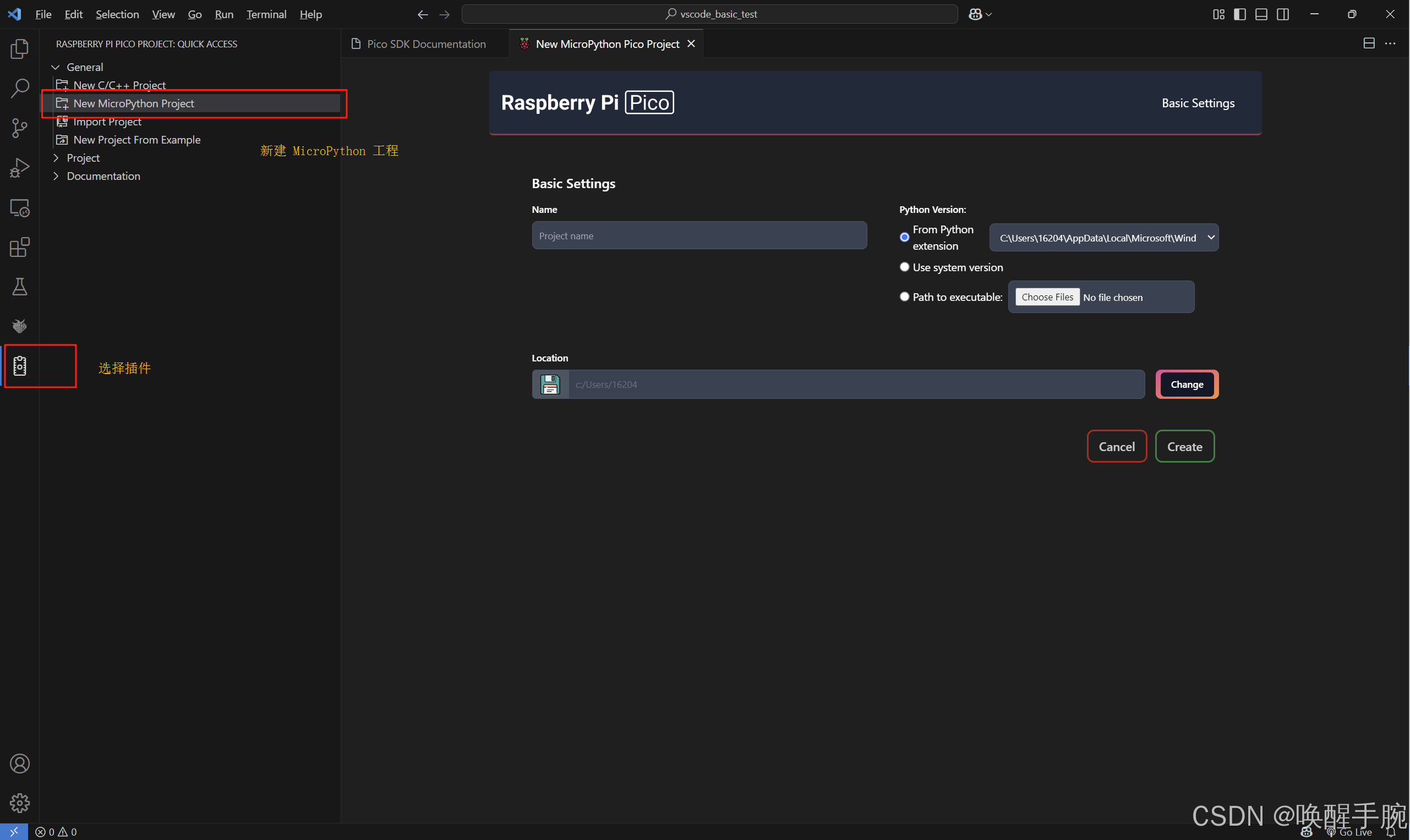Open the Search view icon
The height and width of the screenshot is (840, 1410).
pos(19,89)
